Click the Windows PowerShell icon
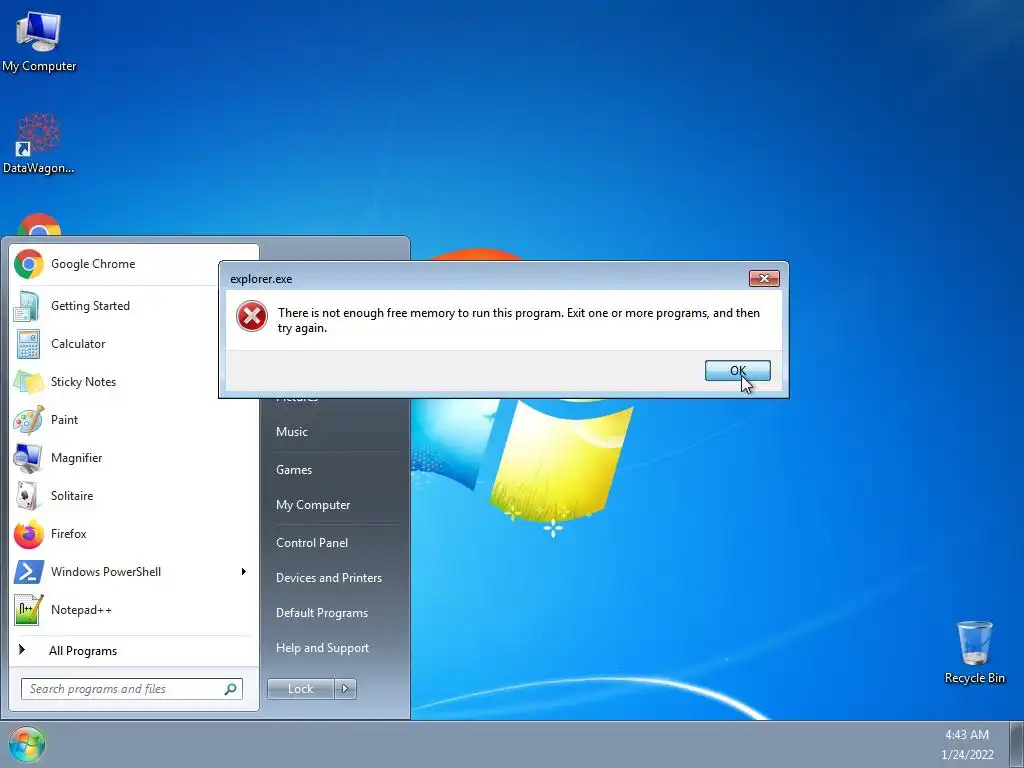The image size is (1024, 768). click(28, 571)
